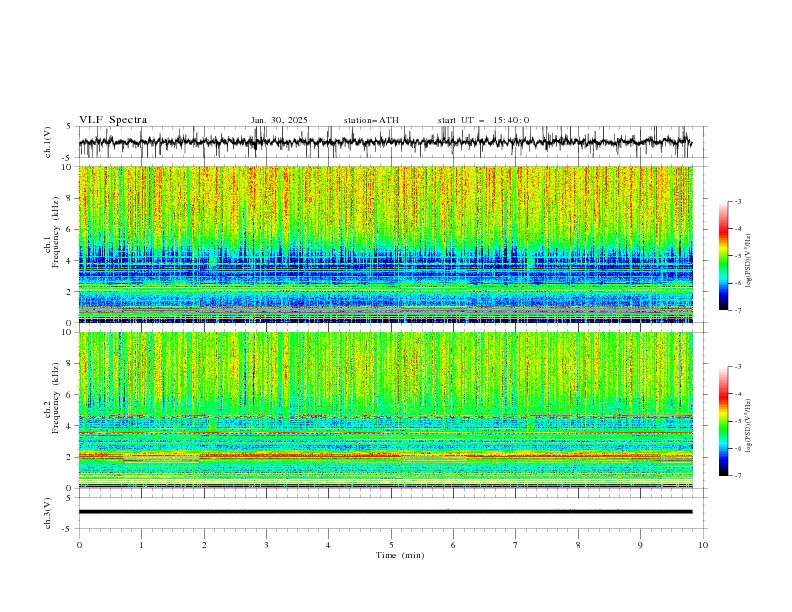Screen dimensions: 792x612
Task: Click the "-3" tick on ch.1 colorbar
Action: tap(737, 201)
